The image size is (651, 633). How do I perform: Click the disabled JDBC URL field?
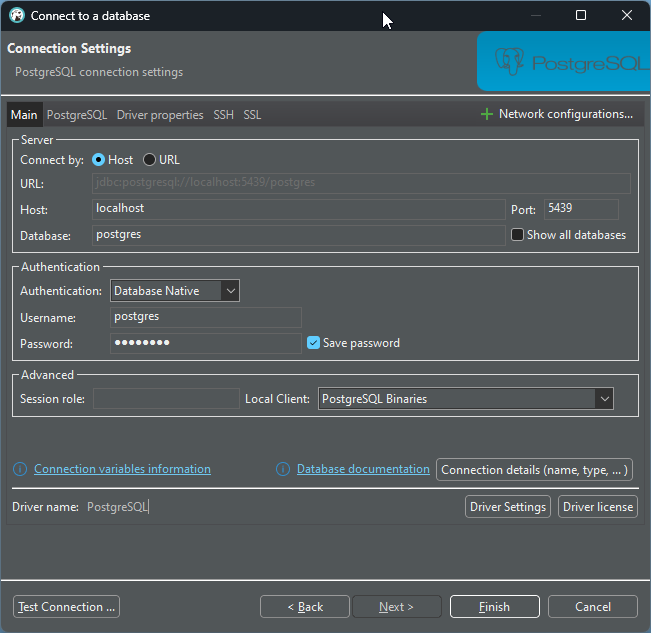pos(361,183)
